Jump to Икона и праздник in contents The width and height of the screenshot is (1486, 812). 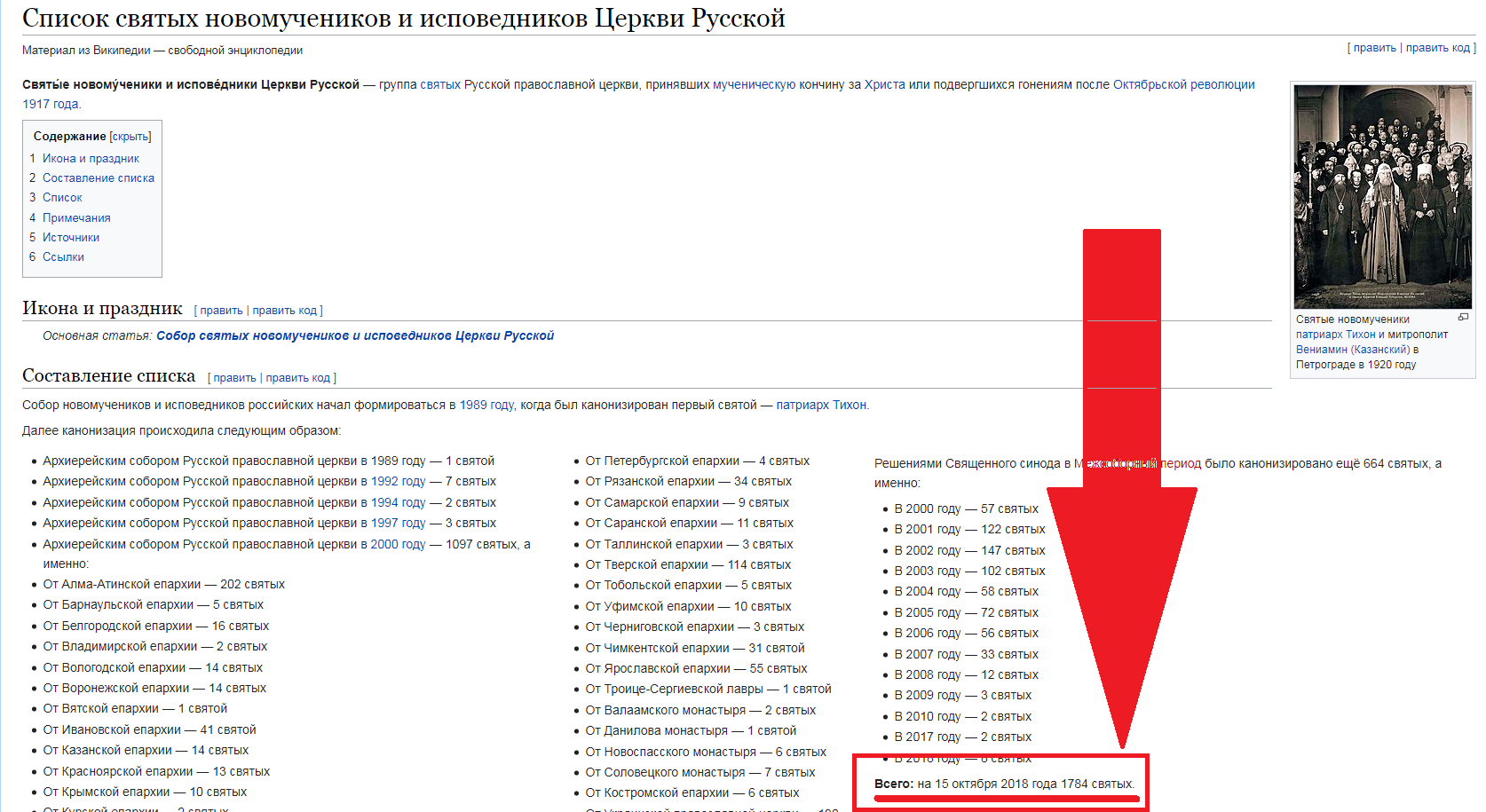pos(91,159)
